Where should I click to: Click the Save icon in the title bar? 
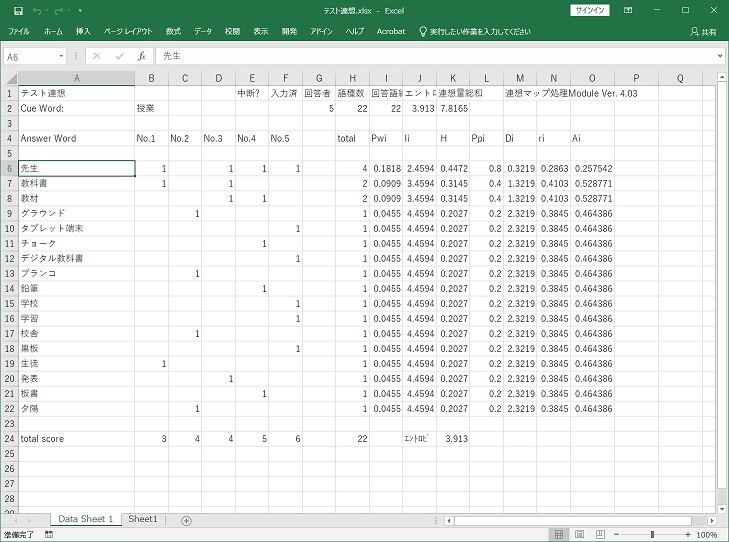pyautogui.click(x=18, y=10)
